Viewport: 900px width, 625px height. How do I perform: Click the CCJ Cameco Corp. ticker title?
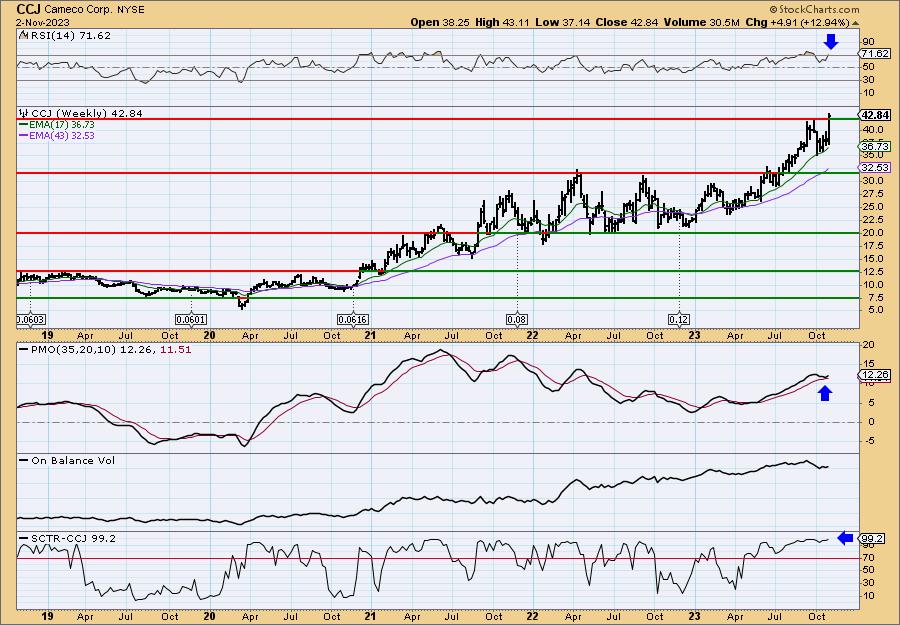pos(80,9)
